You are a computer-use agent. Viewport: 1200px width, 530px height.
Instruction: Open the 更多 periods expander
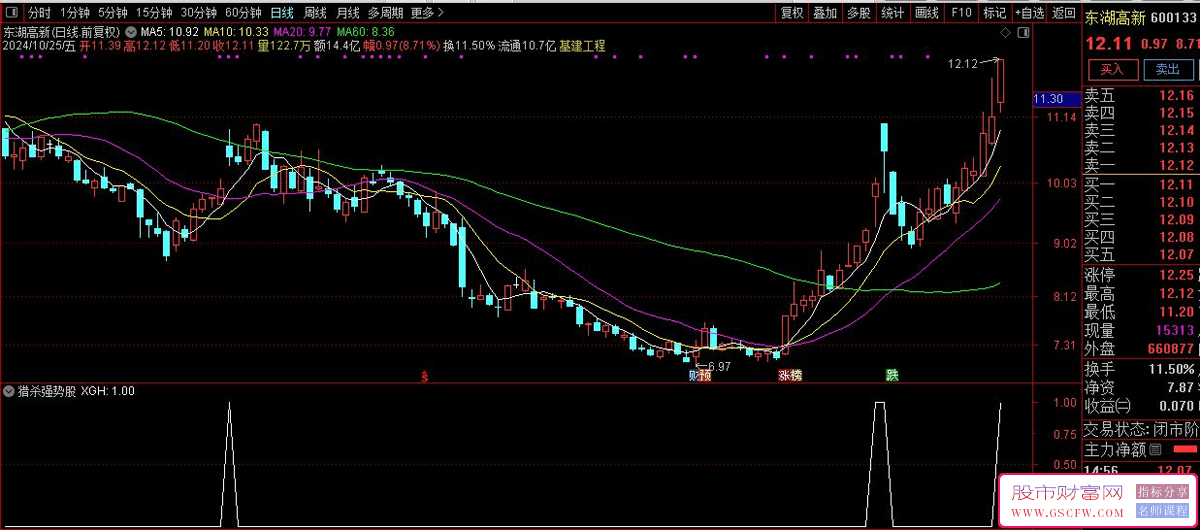tap(427, 13)
